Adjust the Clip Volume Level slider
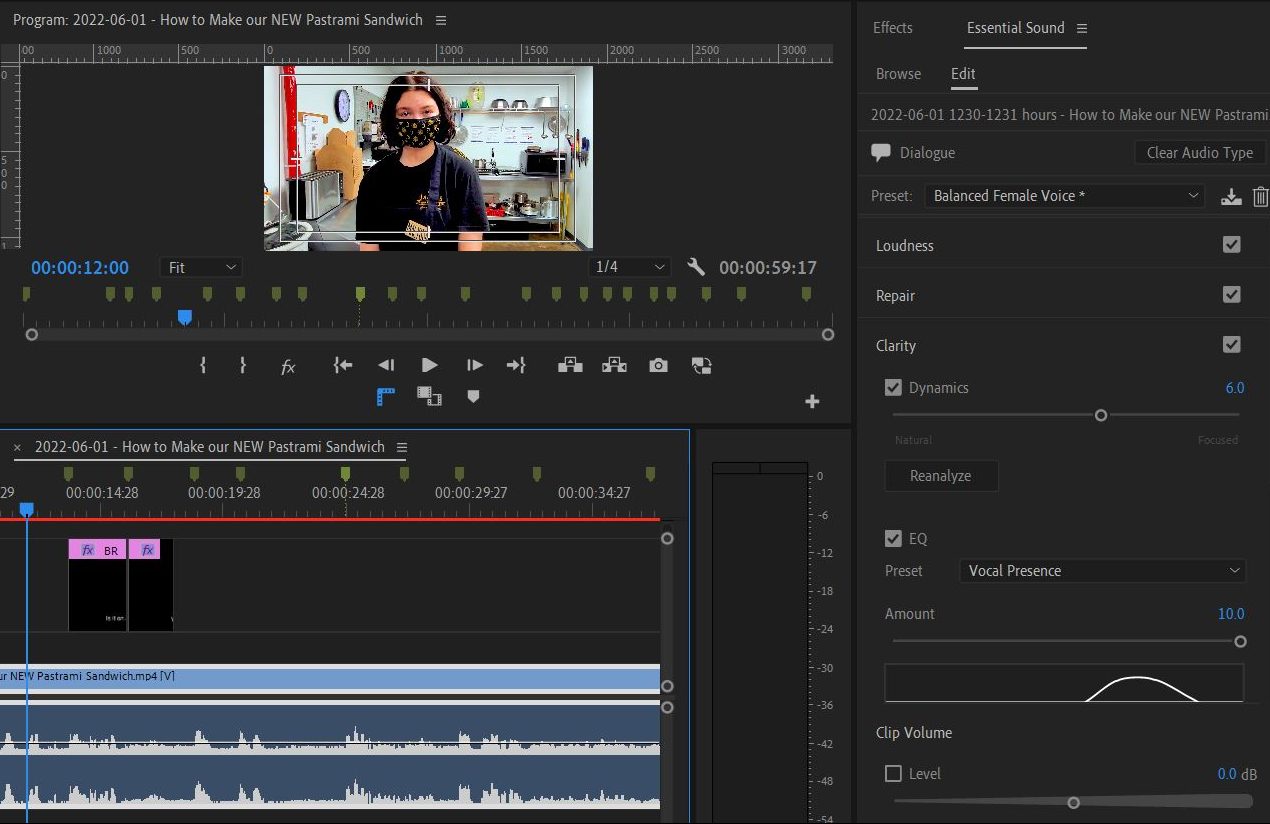The image size is (1270, 824). pos(1073,802)
